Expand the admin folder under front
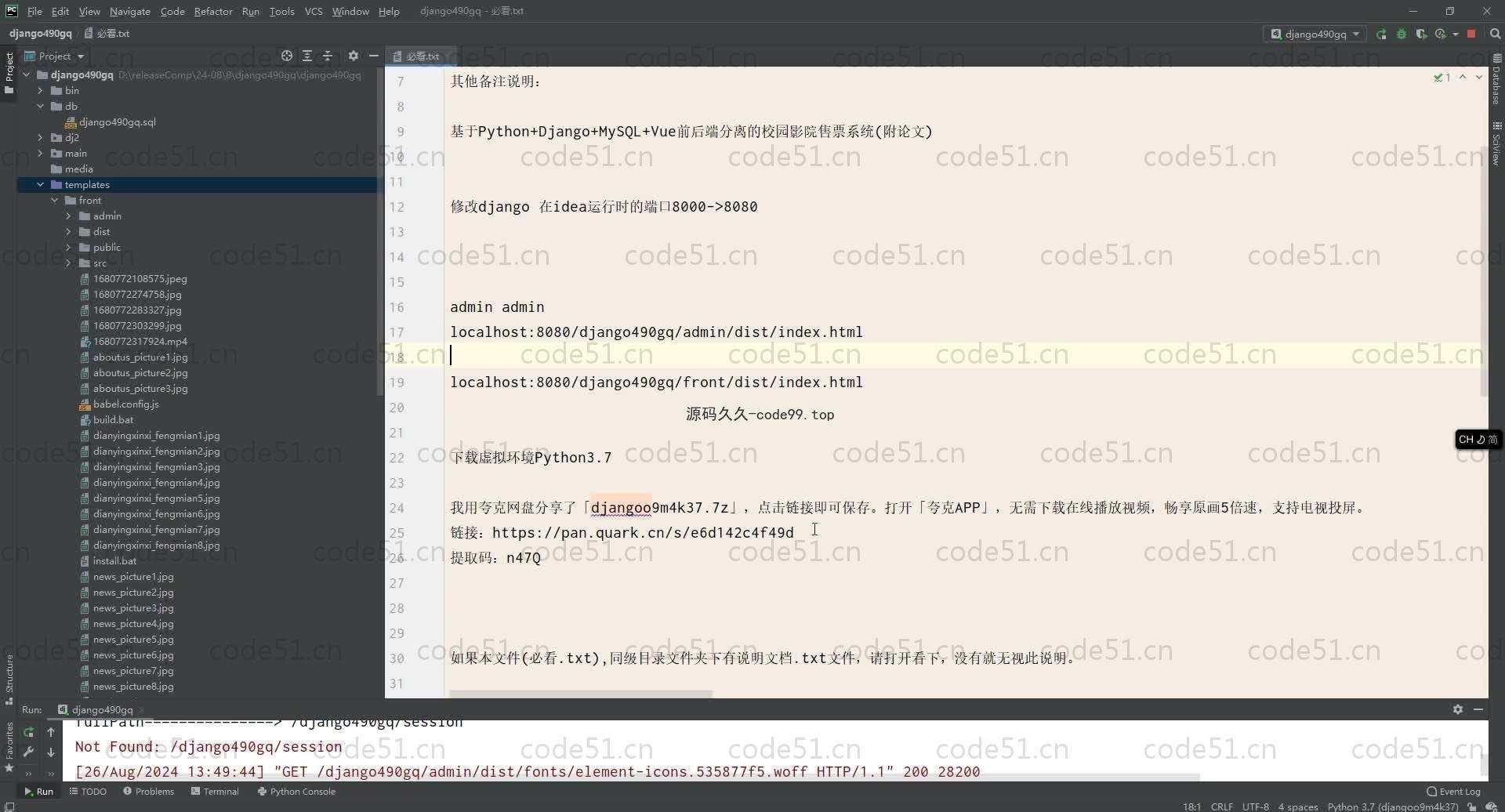Screen dimensions: 1505x812 68,216
